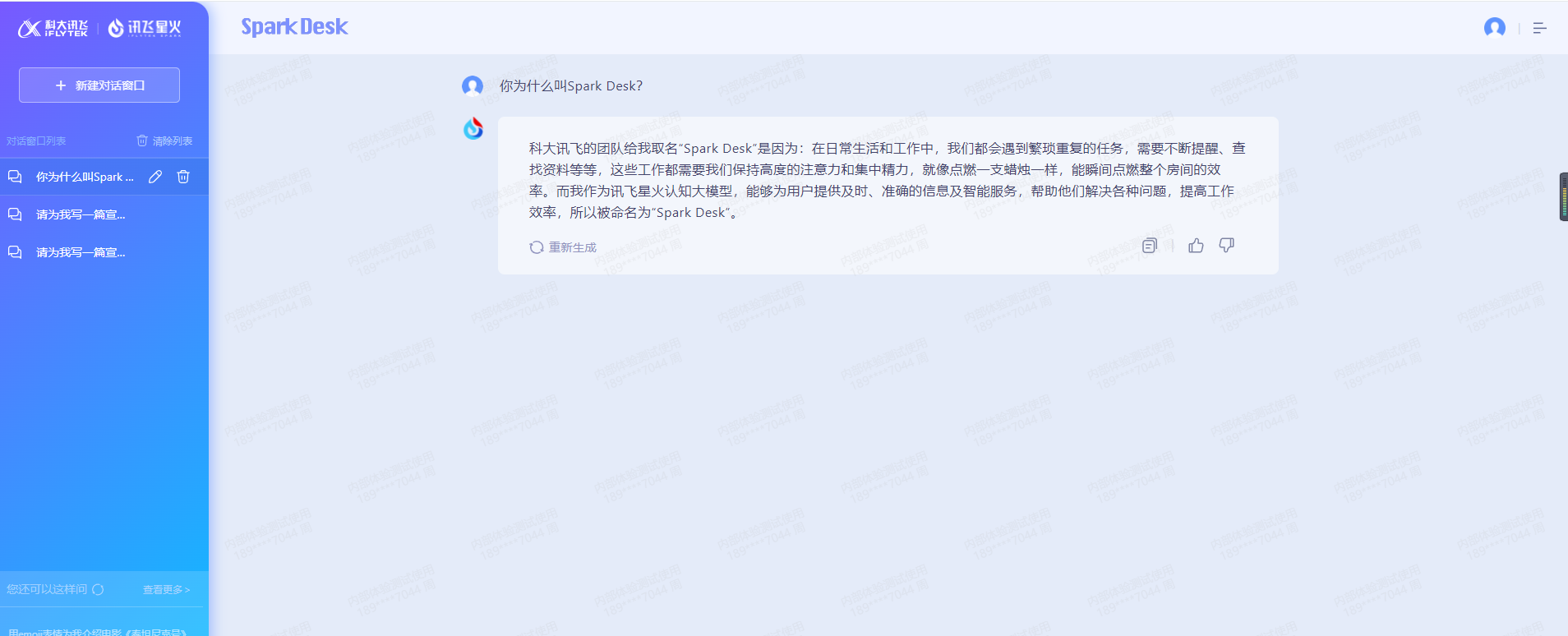Screen dimensions: 1568x636
Task: Create a new chat with 新建对话窗口
Action: (x=99, y=85)
